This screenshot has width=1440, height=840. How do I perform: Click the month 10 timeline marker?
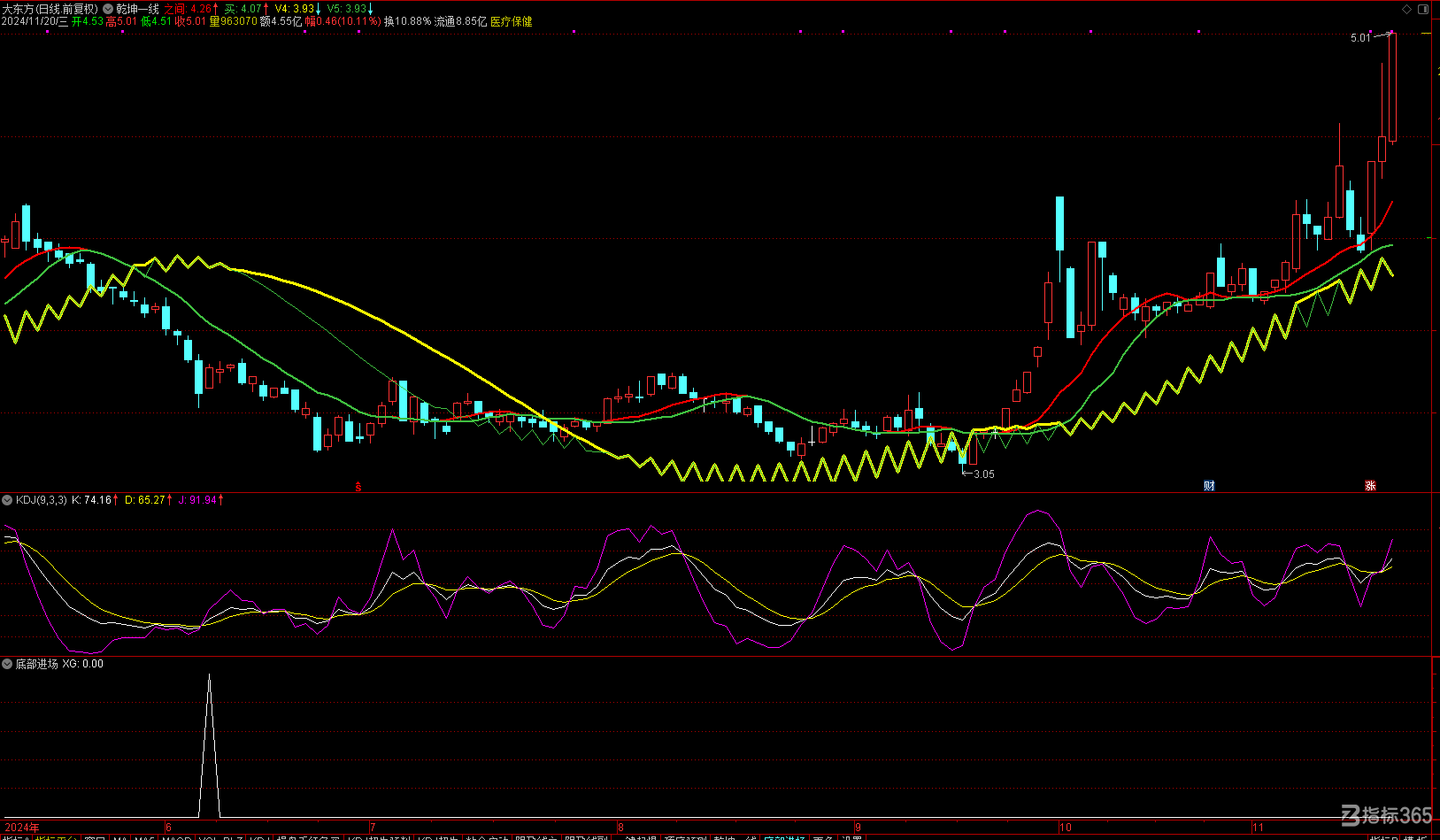pos(1066,828)
